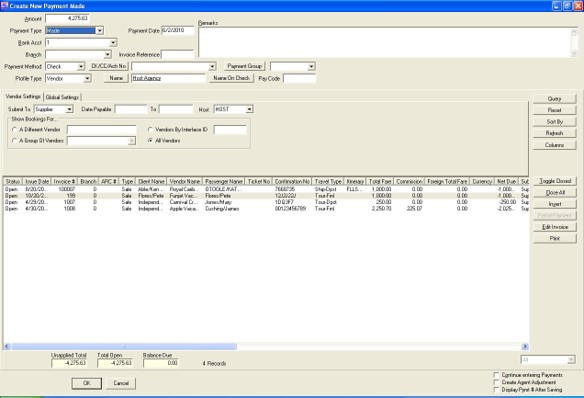Sort by the Commission column header
The image size is (584, 398).
(409, 181)
